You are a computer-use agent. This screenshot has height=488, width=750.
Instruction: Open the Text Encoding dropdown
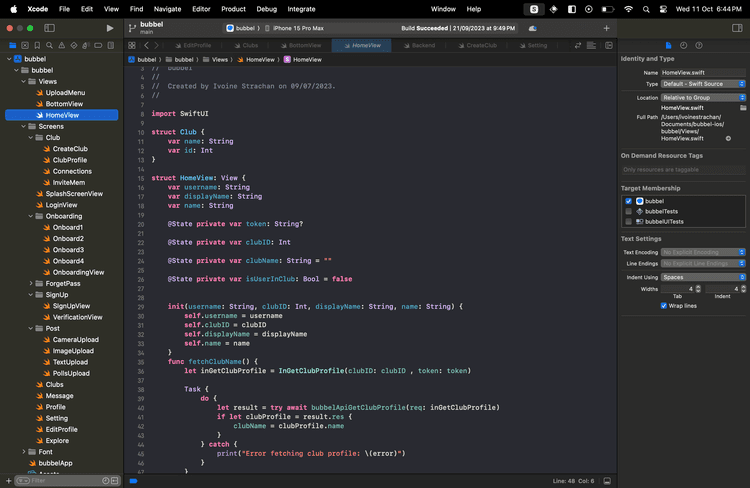coord(703,252)
